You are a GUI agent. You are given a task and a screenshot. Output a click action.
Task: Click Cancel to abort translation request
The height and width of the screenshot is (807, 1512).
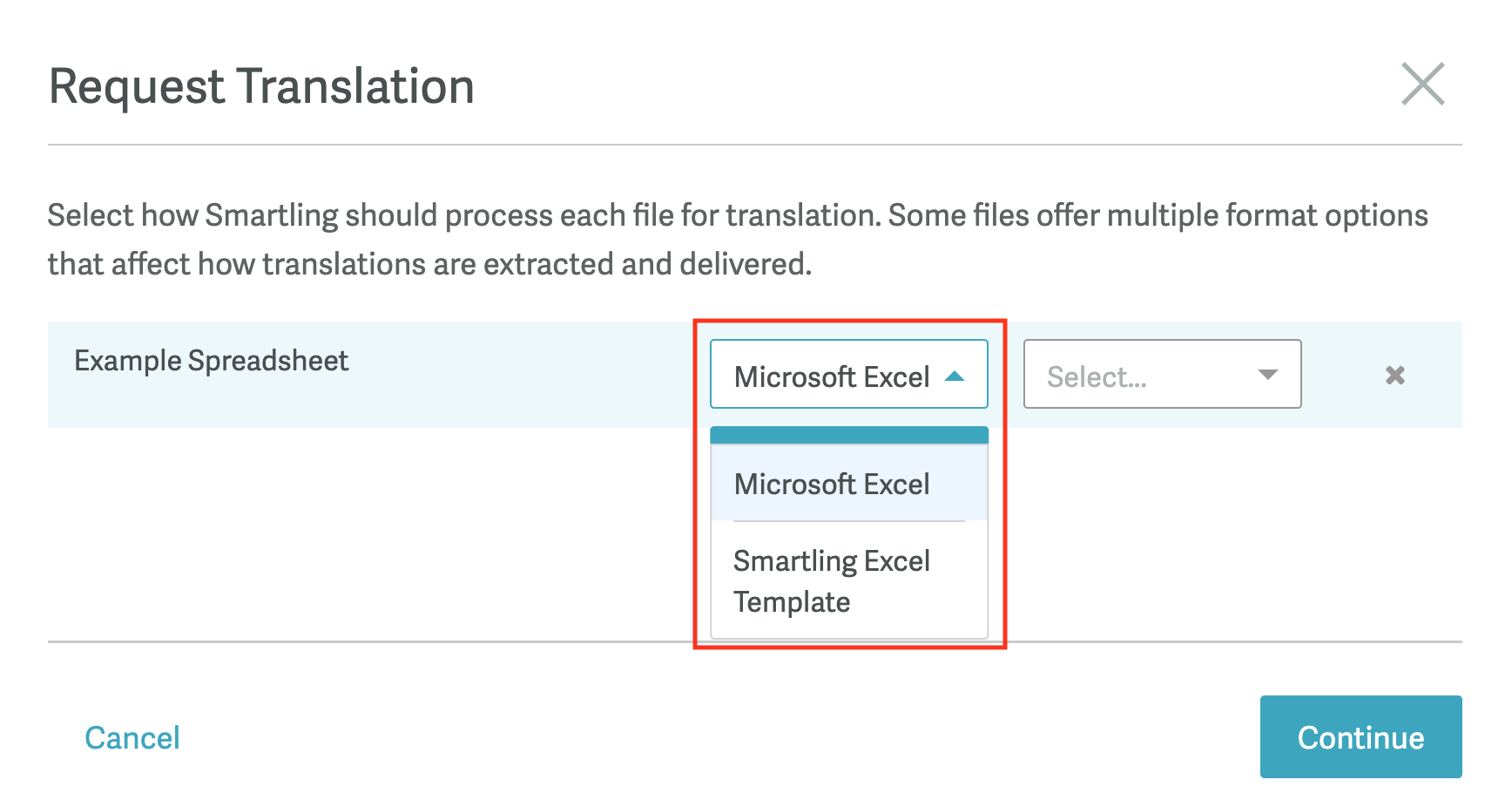(x=132, y=737)
